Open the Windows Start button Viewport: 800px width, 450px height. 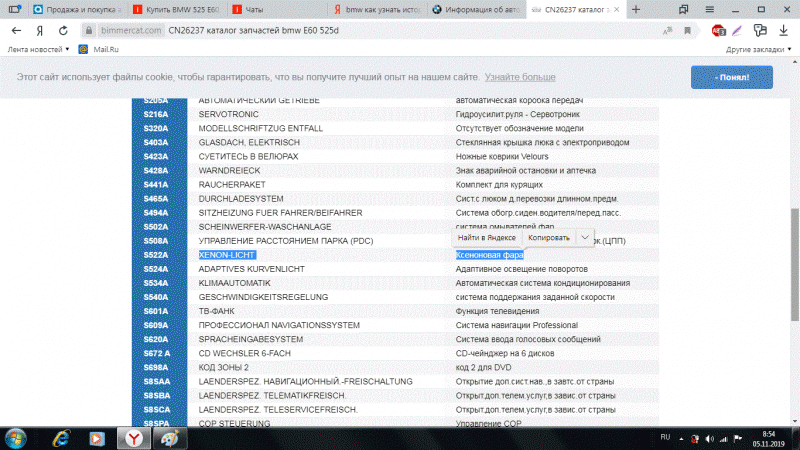pos(16,439)
